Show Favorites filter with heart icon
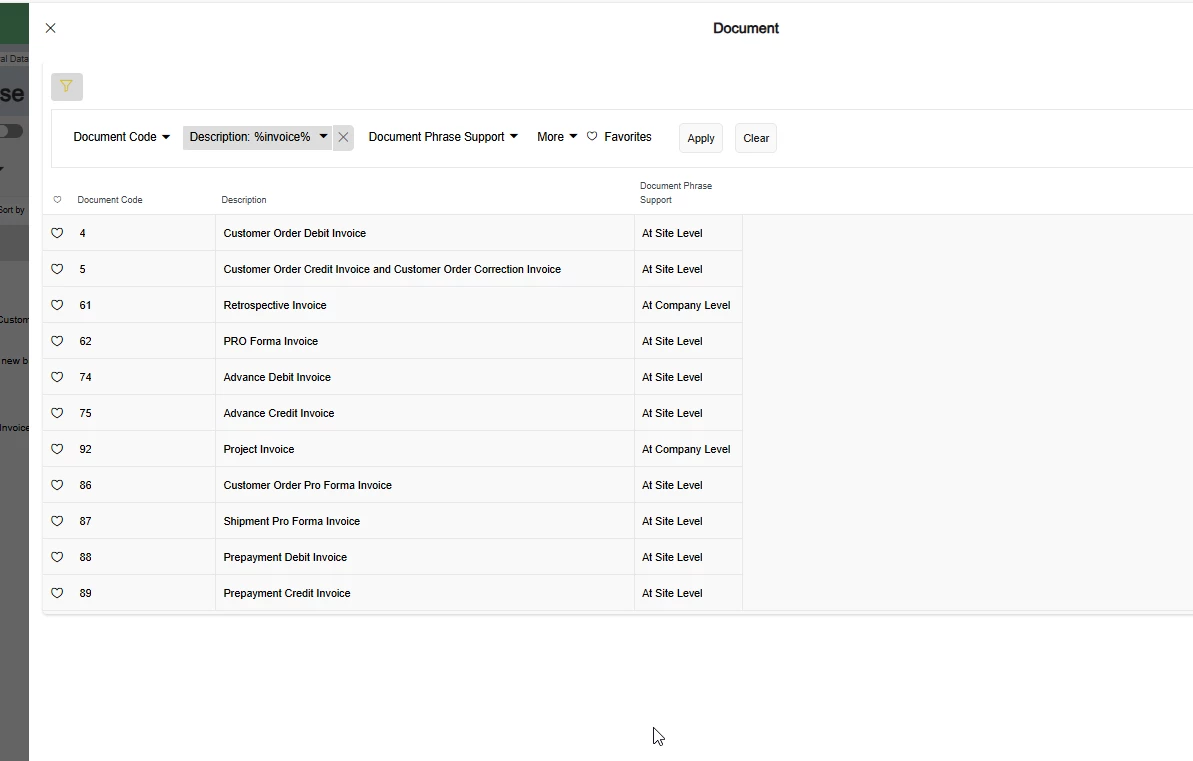The height and width of the screenshot is (761, 1193). pyautogui.click(x=619, y=137)
